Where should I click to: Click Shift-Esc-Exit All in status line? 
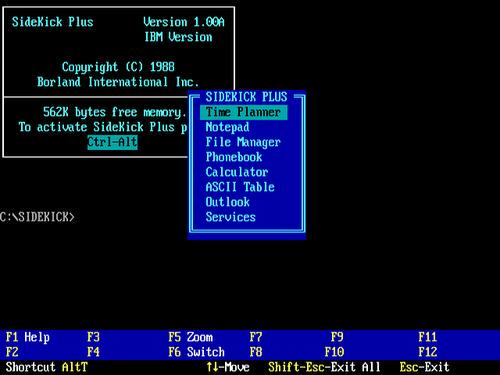click(x=324, y=367)
